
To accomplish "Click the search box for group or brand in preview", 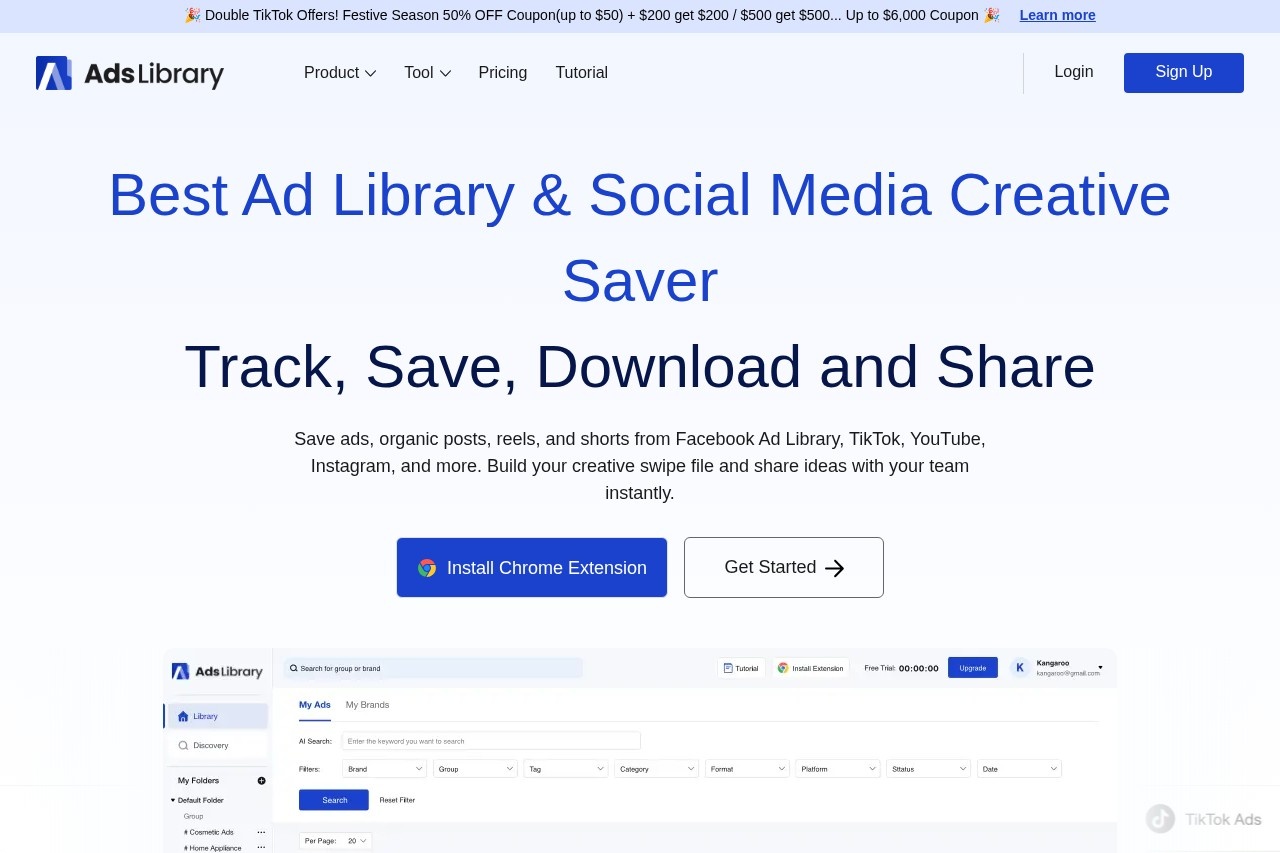I will pyautogui.click(x=433, y=668).
